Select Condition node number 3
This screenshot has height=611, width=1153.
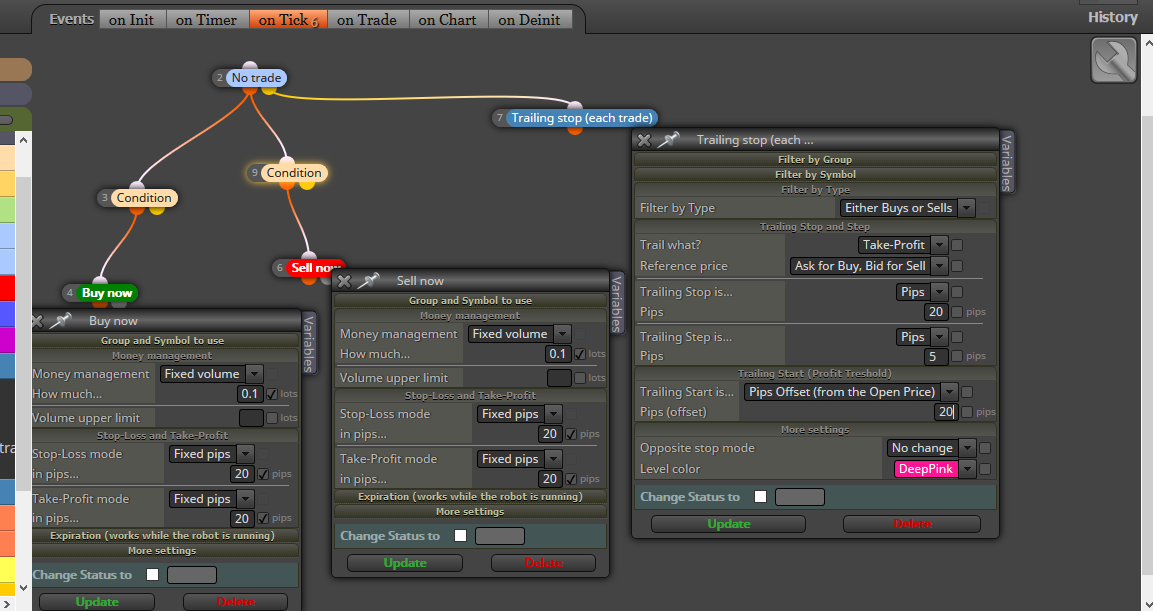(143, 198)
